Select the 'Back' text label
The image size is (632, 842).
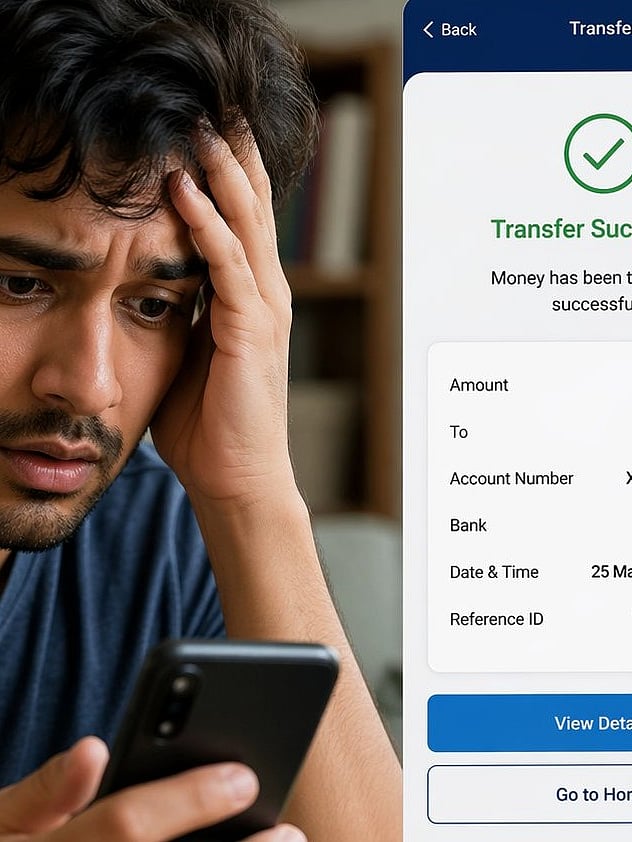[459, 30]
